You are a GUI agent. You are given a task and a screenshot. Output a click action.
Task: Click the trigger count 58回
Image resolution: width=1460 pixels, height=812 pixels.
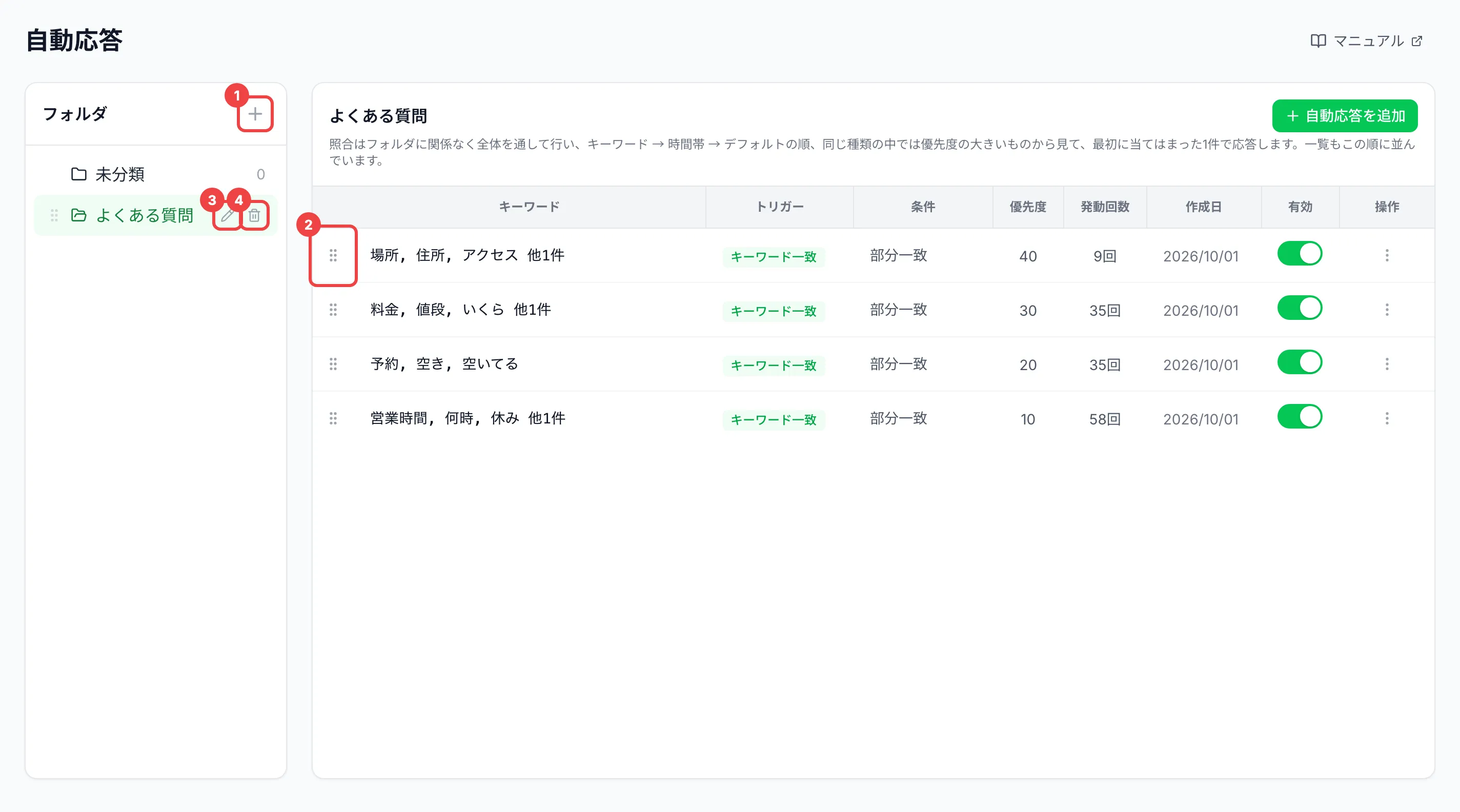point(1105,420)
